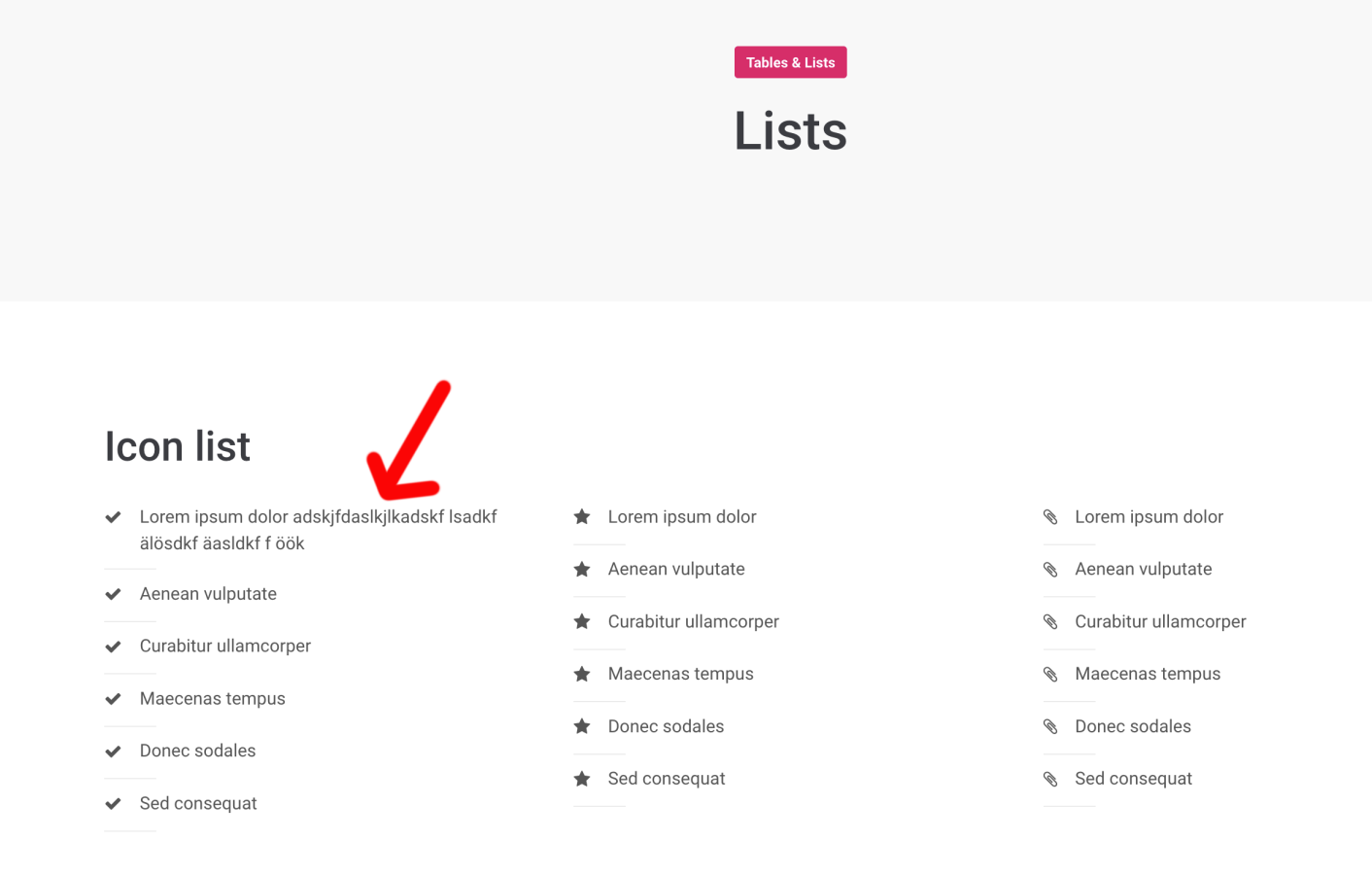The image size is (1372, 875).
Task: Click Donec sodales text in the paperclip list
Action: [x=1132, y=726]
